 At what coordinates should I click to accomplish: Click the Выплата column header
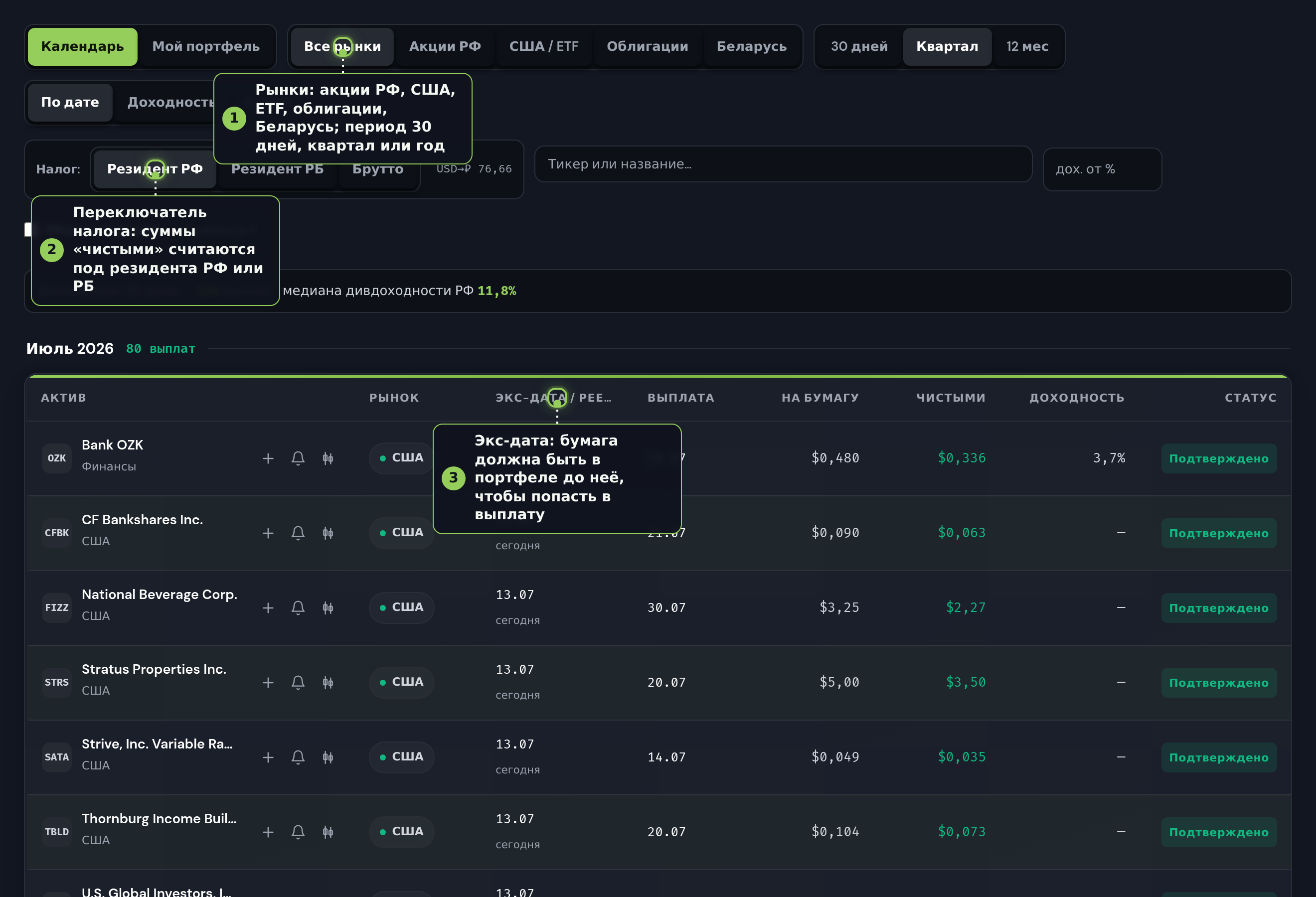680,398
